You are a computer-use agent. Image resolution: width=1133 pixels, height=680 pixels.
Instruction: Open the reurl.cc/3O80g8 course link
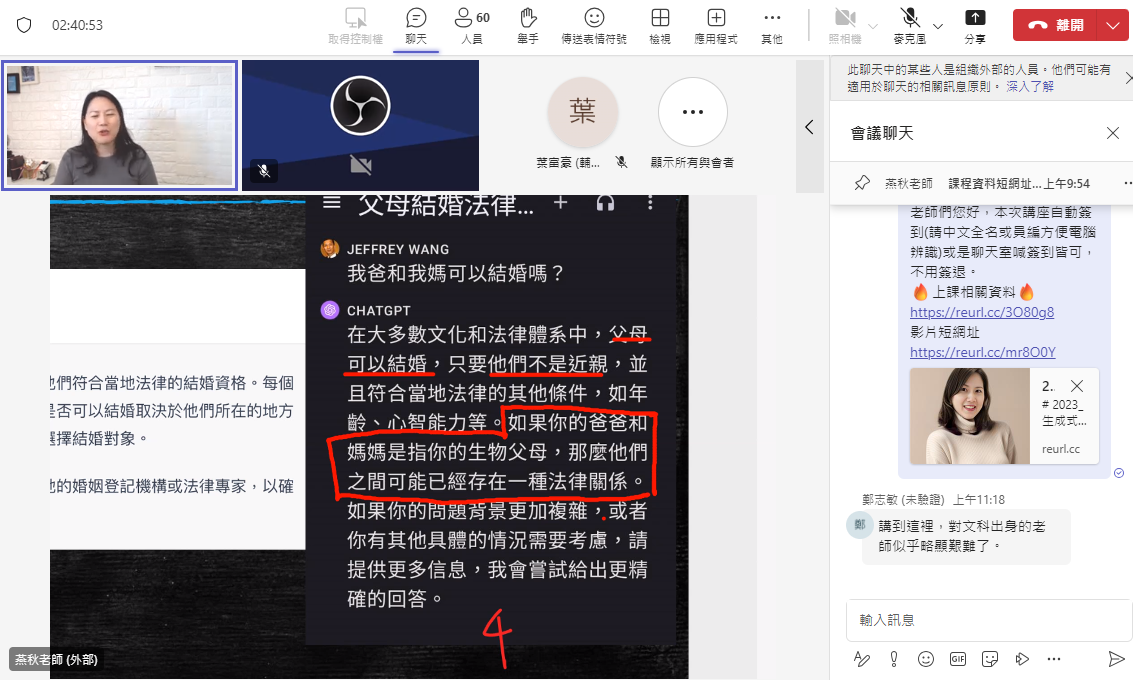982,312
